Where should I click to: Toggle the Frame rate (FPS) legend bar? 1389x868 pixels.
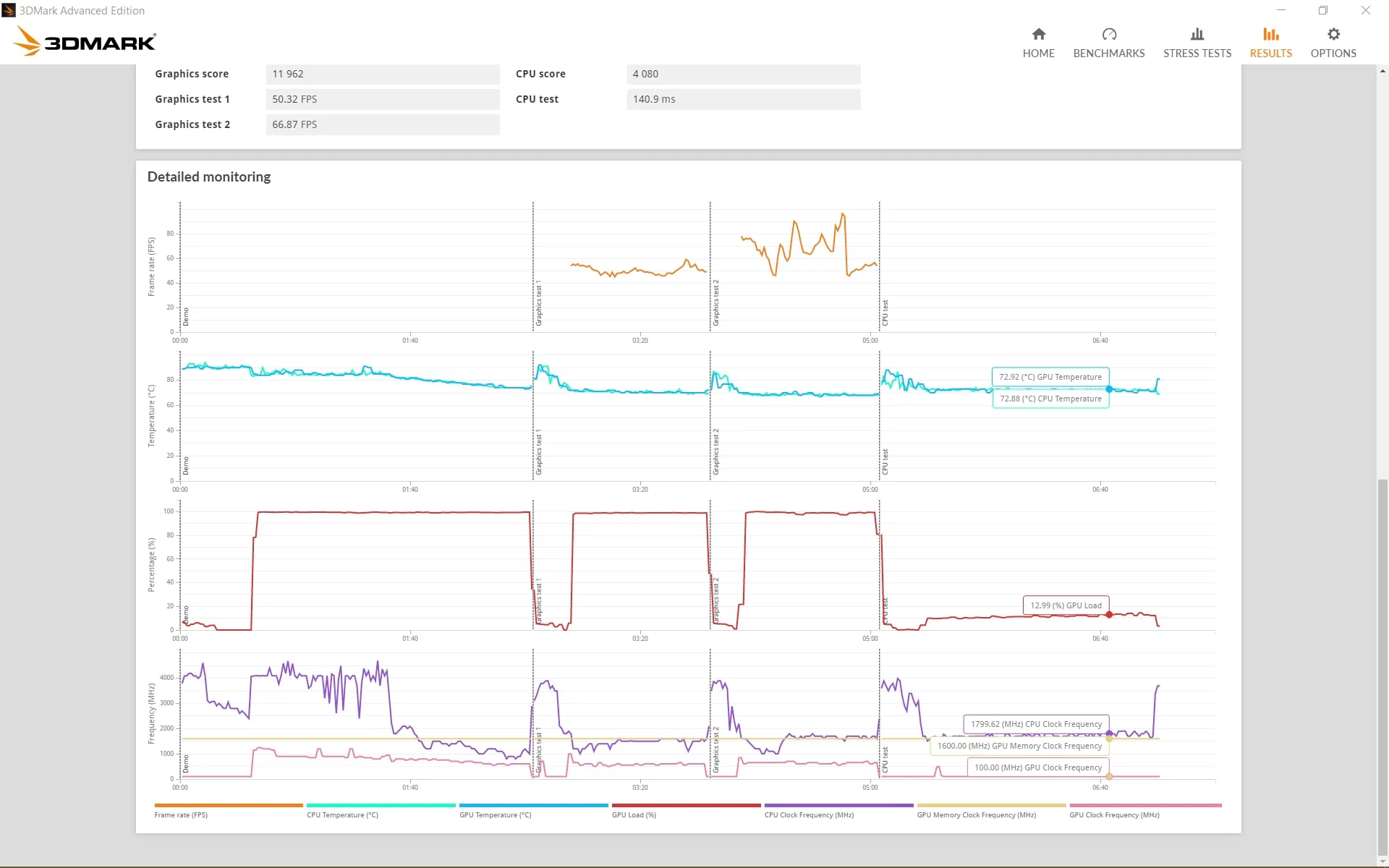pos(229,805)
